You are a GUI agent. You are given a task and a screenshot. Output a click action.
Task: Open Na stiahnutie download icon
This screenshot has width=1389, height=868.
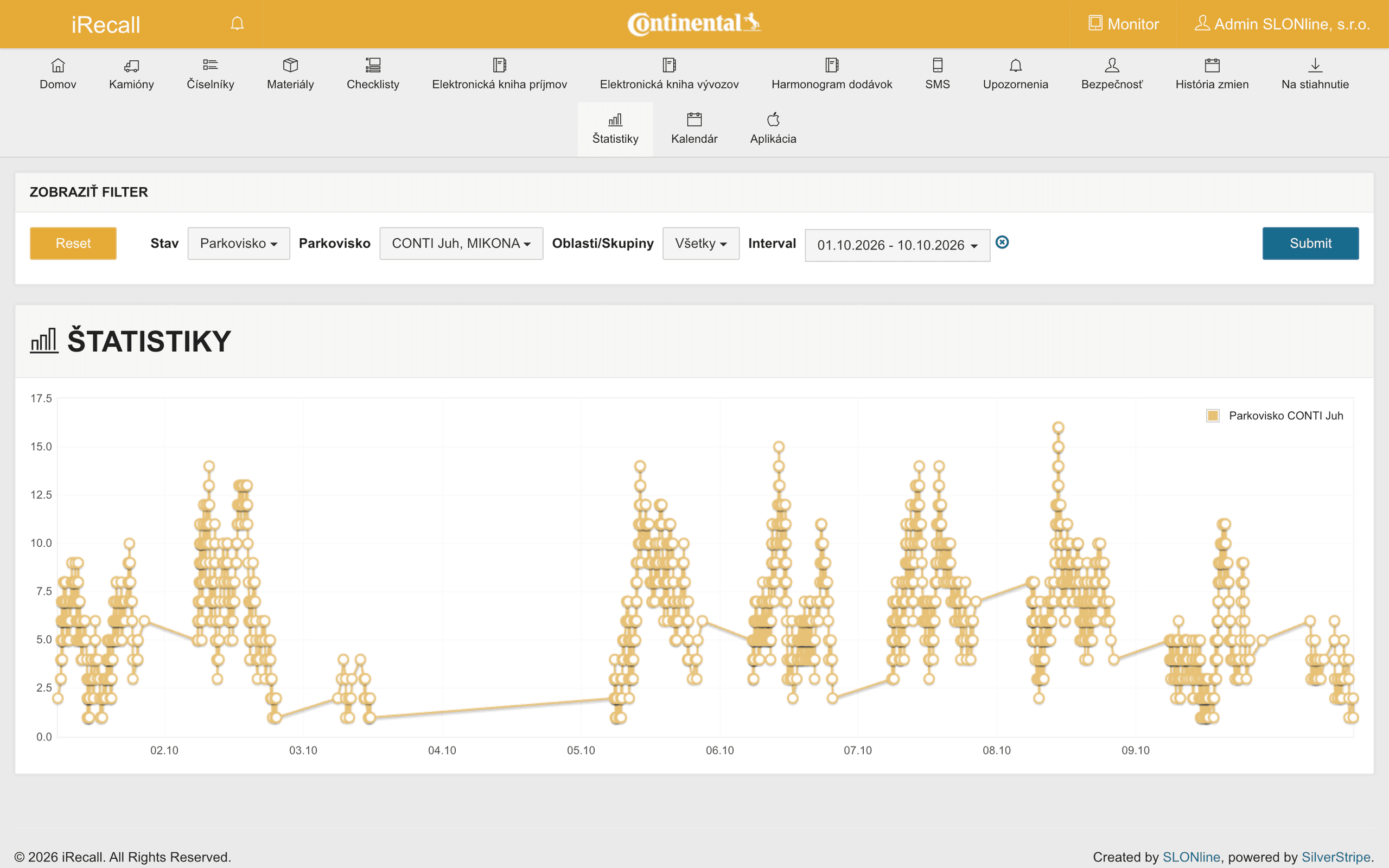pyautogui.click(x=1315, y=65)
